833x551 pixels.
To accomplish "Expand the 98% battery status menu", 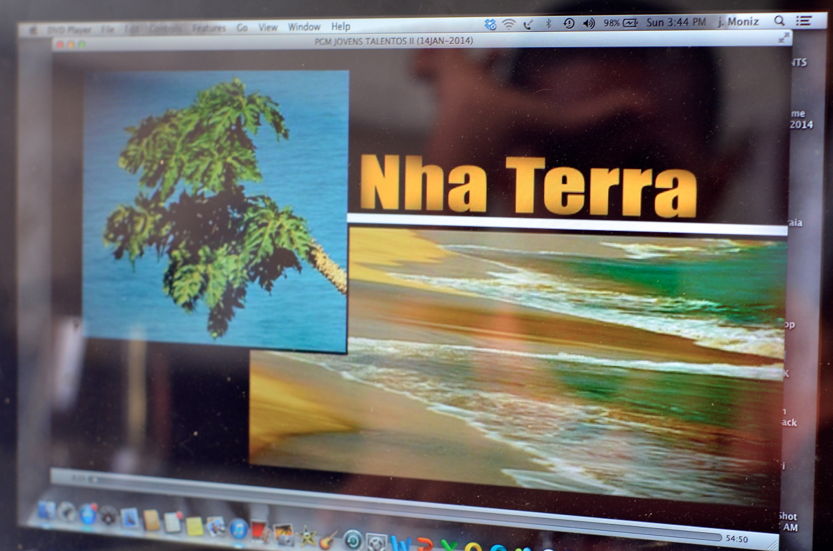I will (x=620, y=23).
